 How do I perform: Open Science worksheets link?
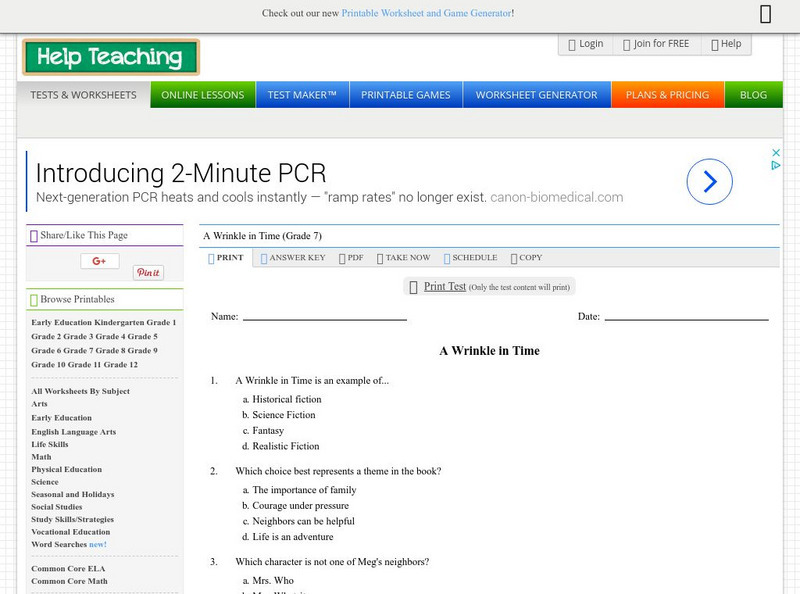coord(45,482)
